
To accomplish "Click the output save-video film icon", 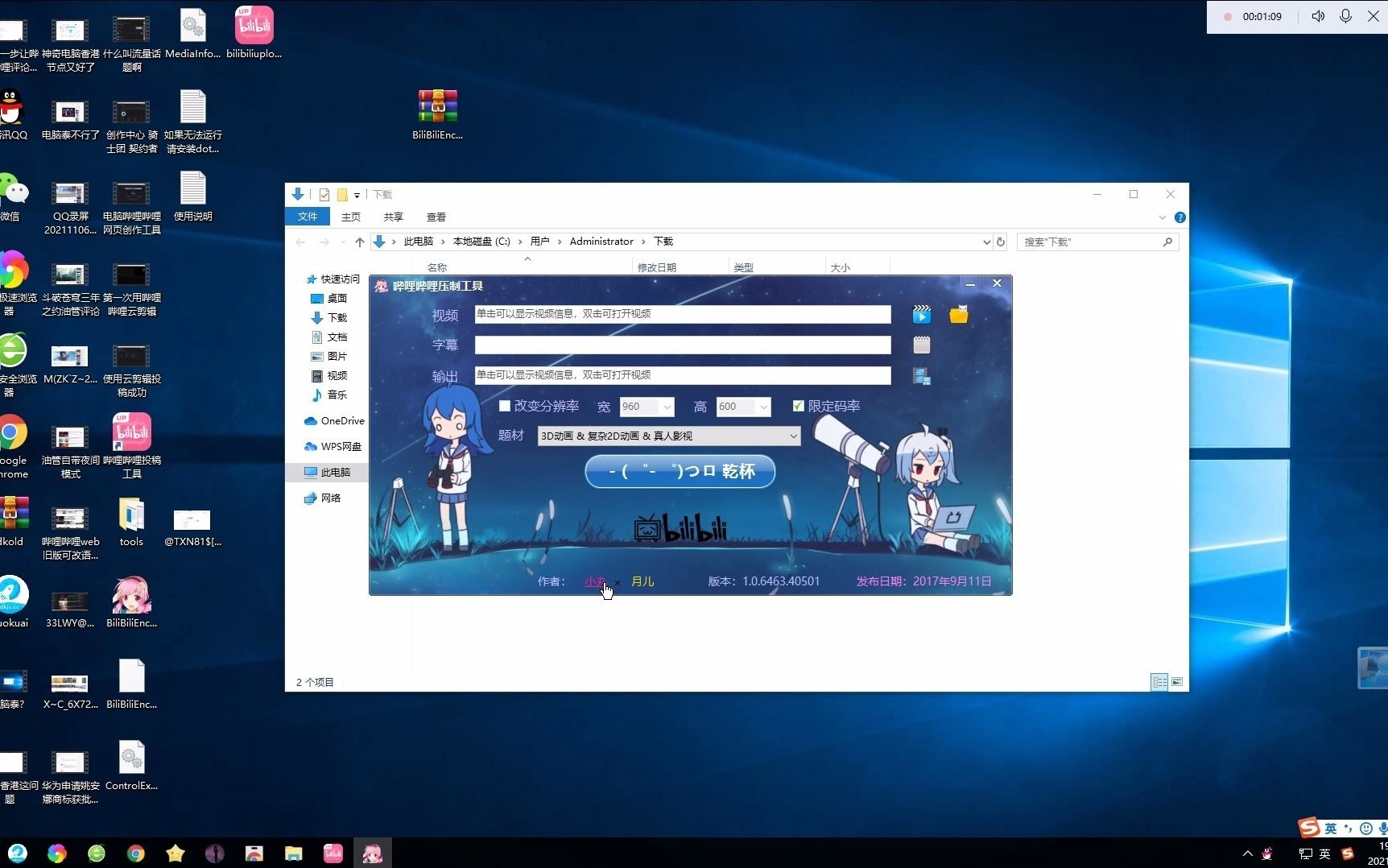I will [922, 376].
